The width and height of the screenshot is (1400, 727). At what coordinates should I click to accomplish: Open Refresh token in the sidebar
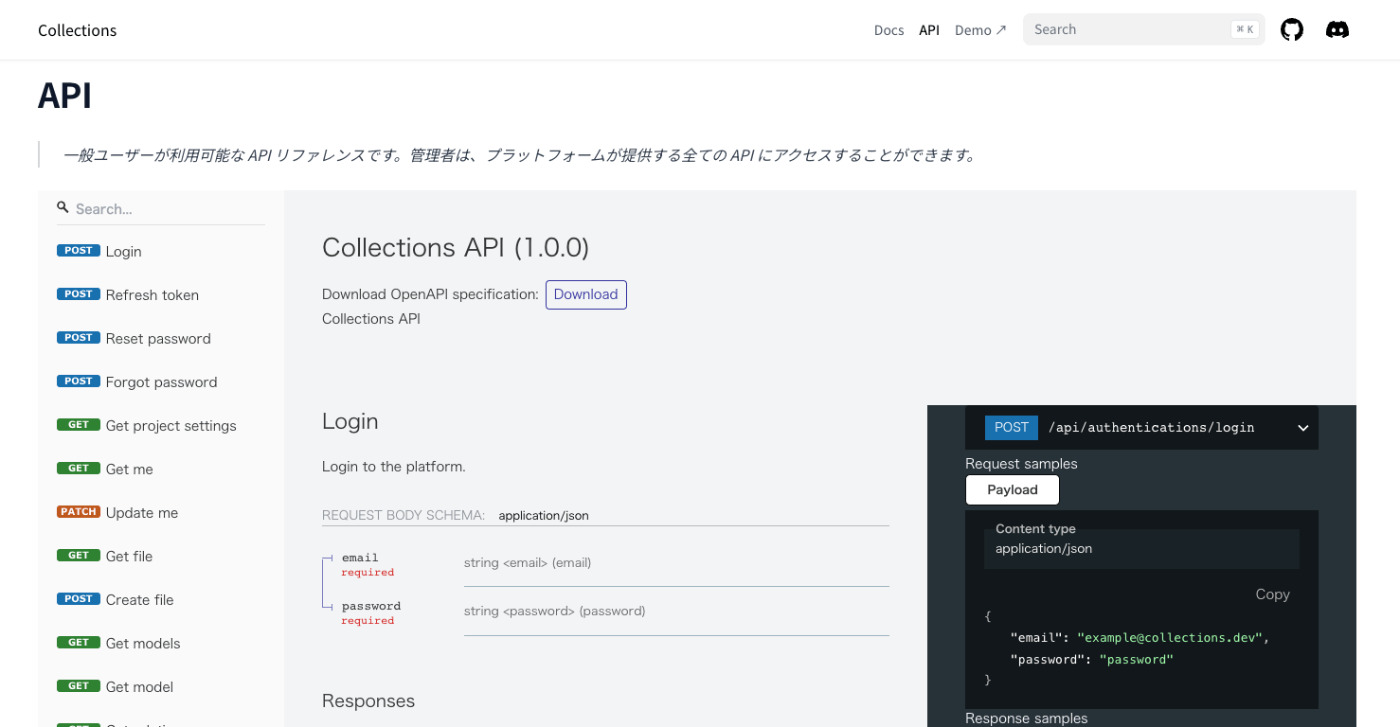152,295
